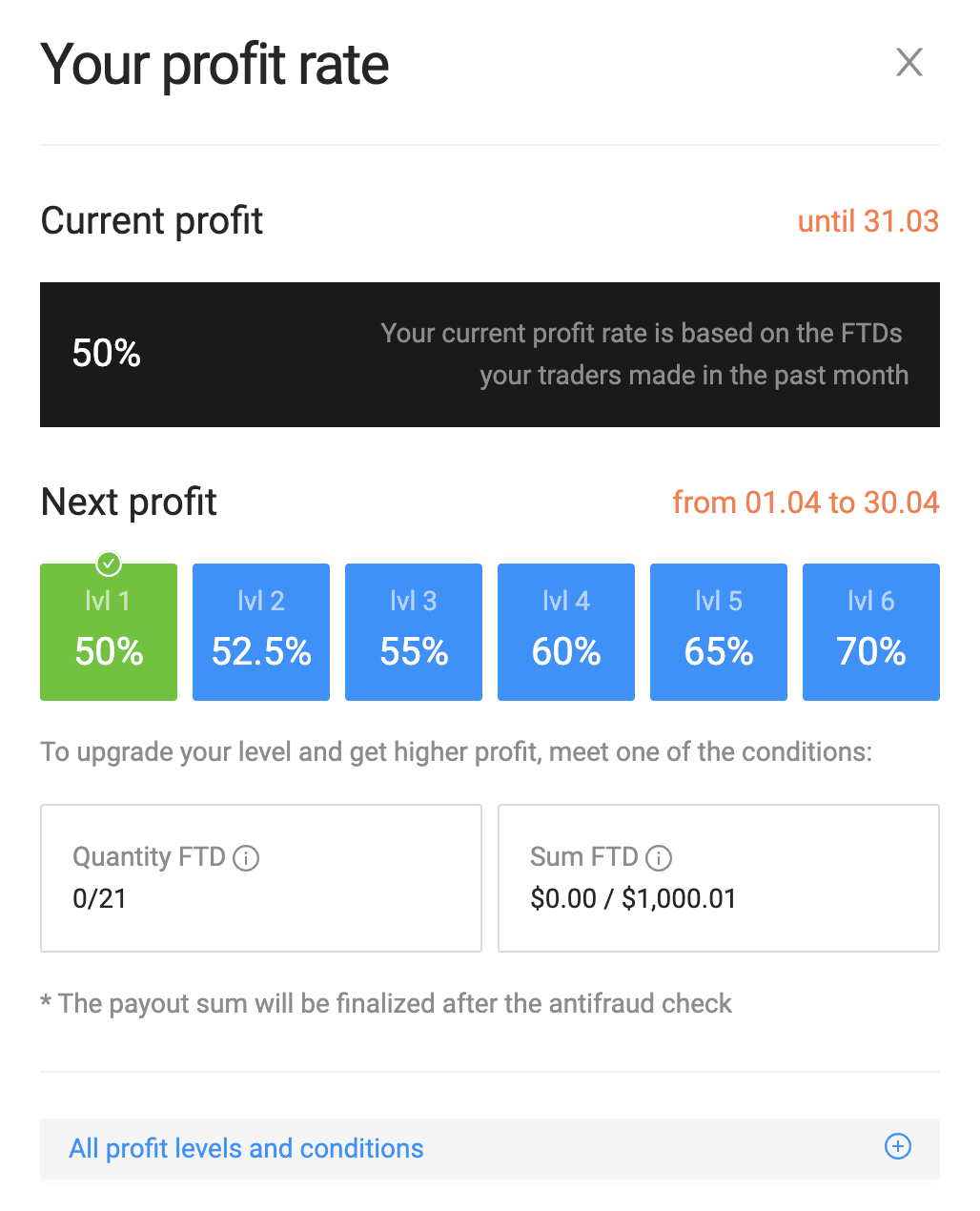The width and height of the screenshot is (980, 1211).
Task: Click the Next profit heading
Action: (x=129, y=503)
